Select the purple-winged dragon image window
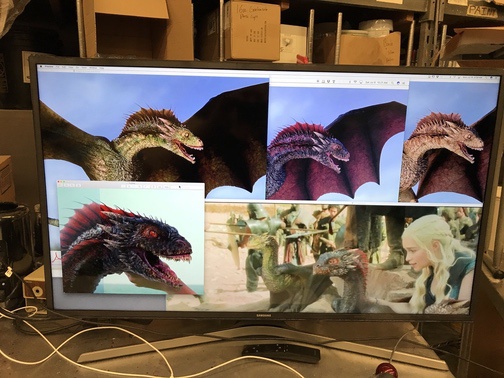Screen dimensions: 504x378 pos(336,143)
